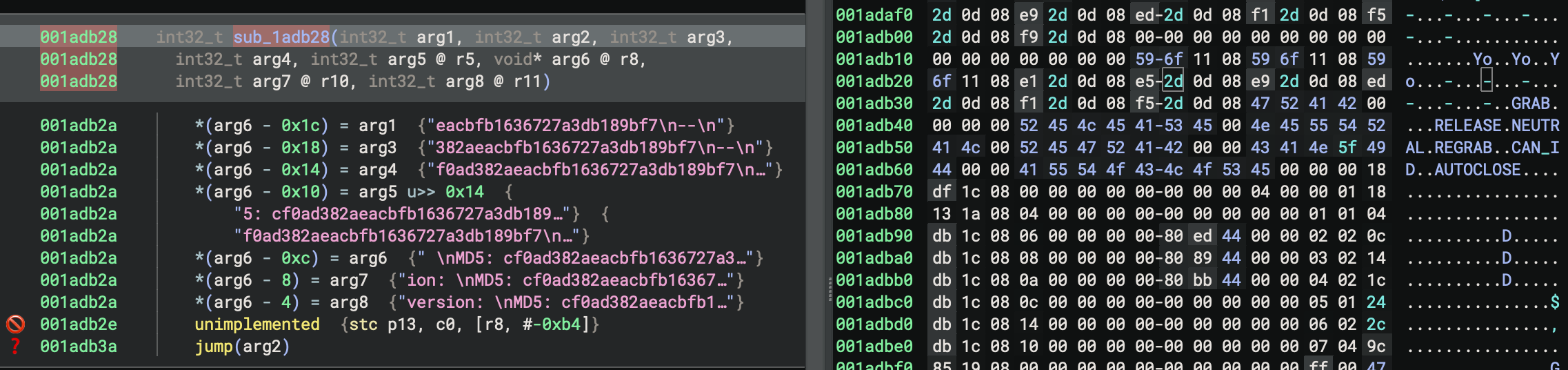Click ASCII text D..AUTOCLOSE in row 001adb60
The height and width of the screenshot is (370, 1568).
1463,169
